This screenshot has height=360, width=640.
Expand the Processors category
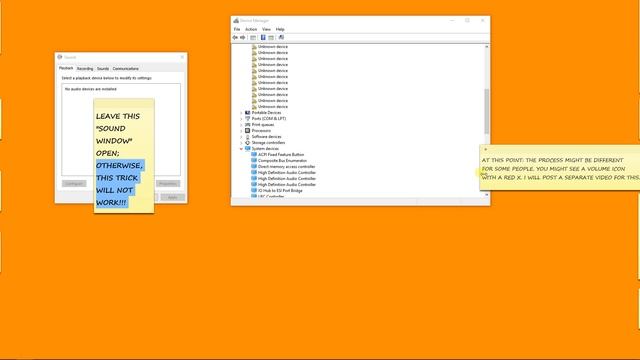(241, 131)
